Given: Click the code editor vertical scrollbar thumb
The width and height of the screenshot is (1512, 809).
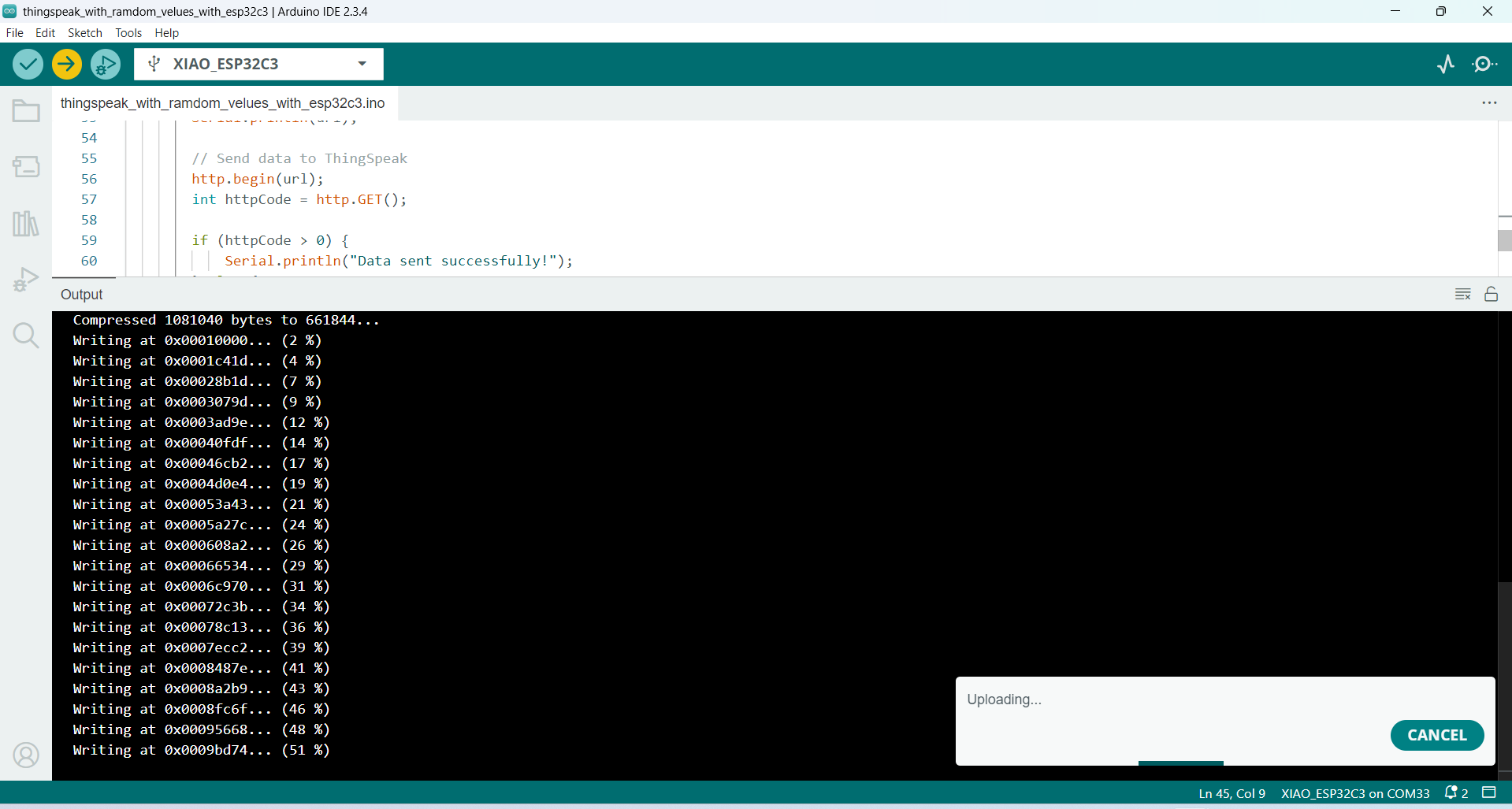Looking at the screenshot, I should [1505, 239].
